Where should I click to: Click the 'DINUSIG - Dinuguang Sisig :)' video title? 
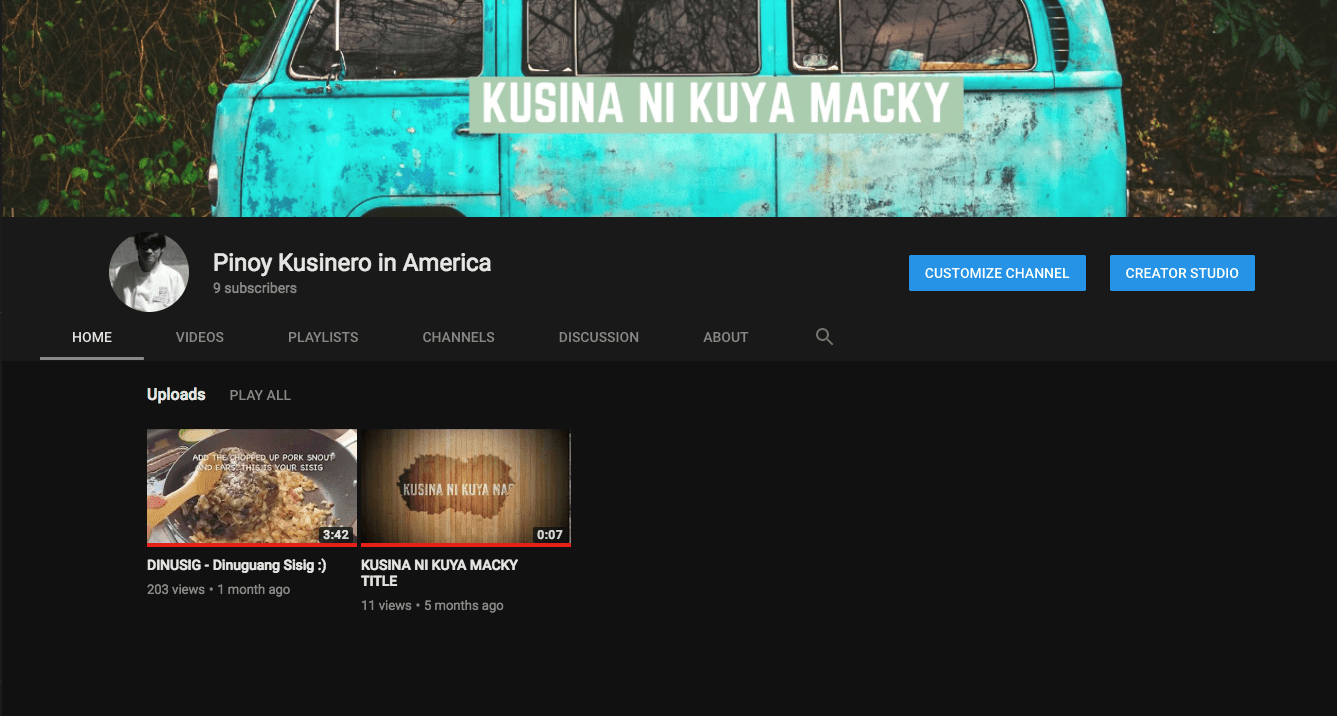[x=236, y=565]
